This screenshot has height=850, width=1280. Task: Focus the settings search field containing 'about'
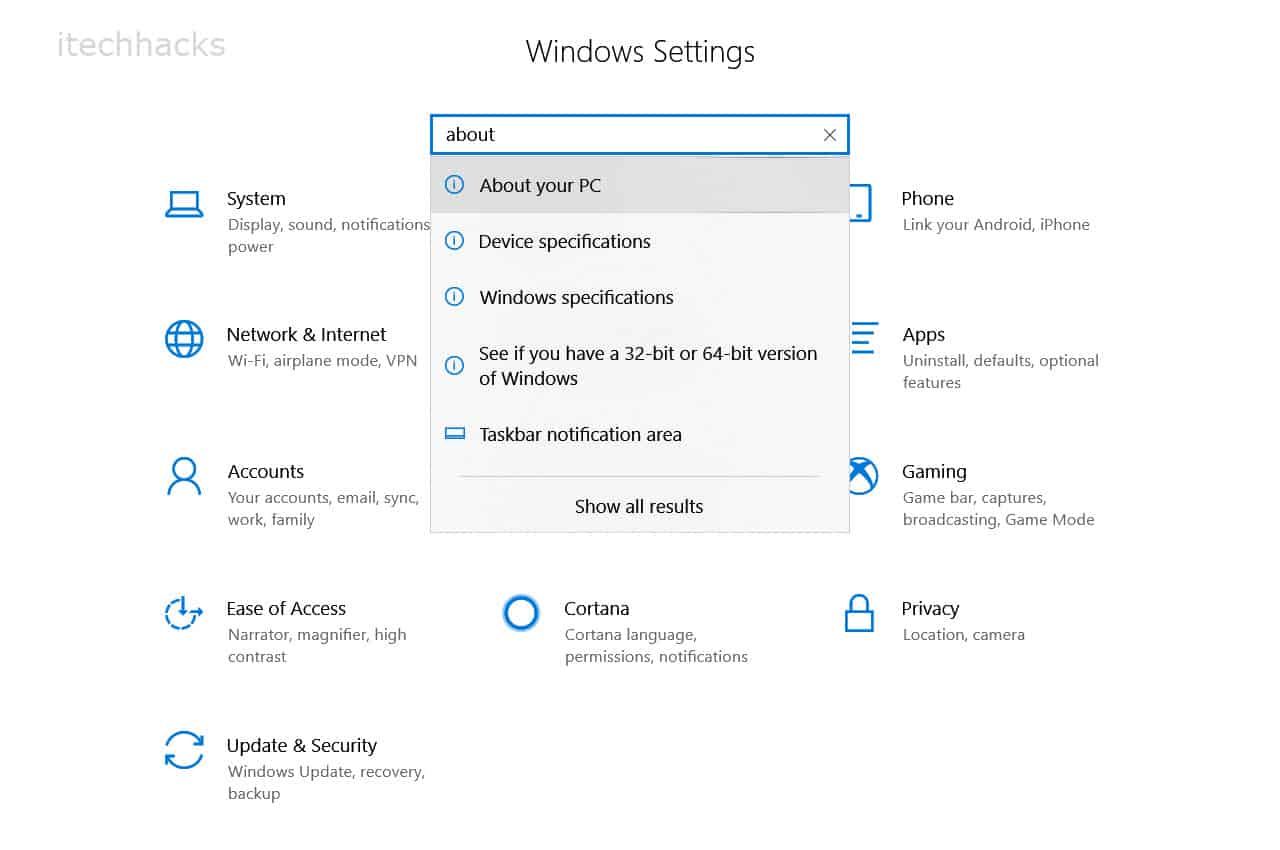(x=640, y=135)
